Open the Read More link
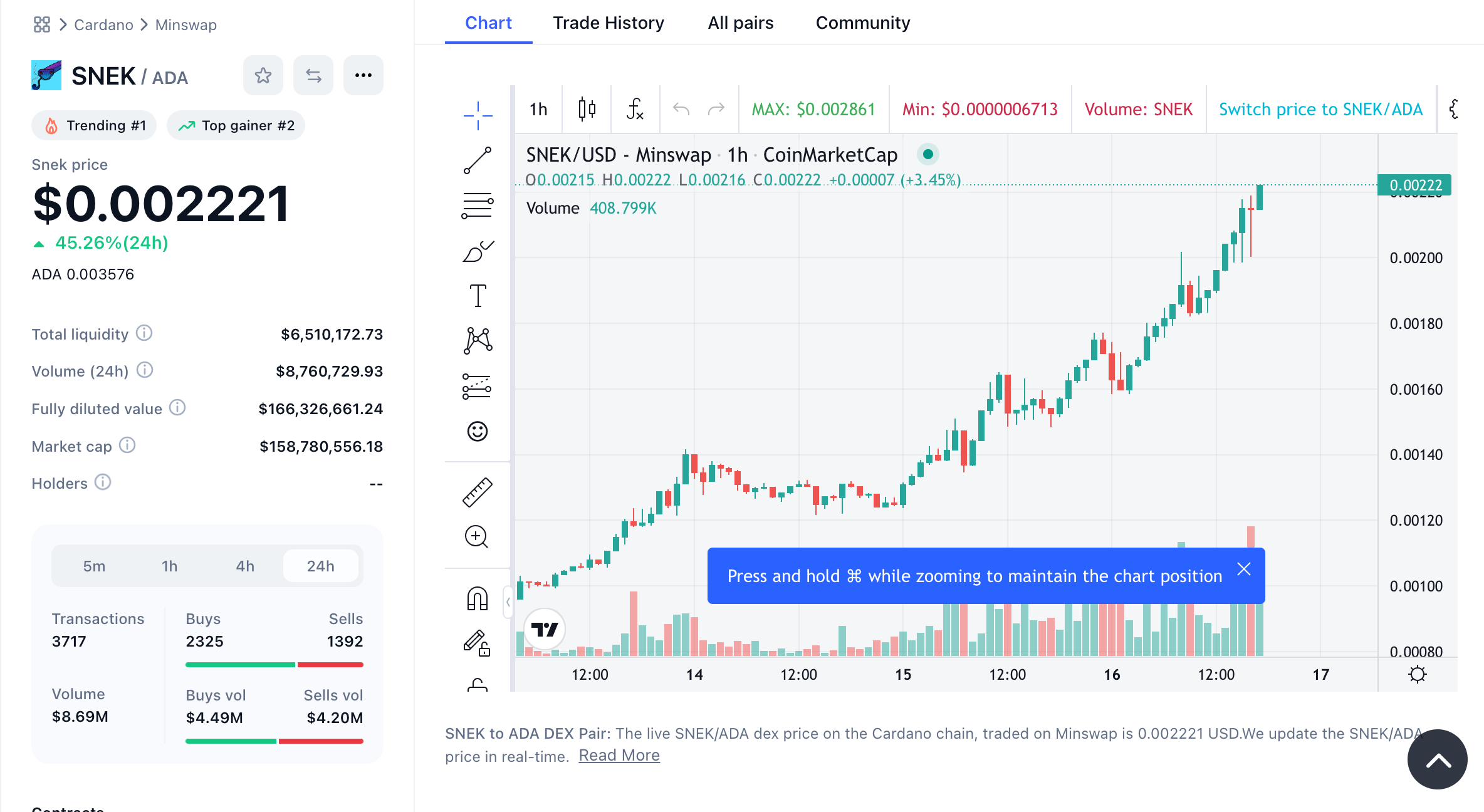The width and height of the screenshot is (1484, 812). (619, 755)
